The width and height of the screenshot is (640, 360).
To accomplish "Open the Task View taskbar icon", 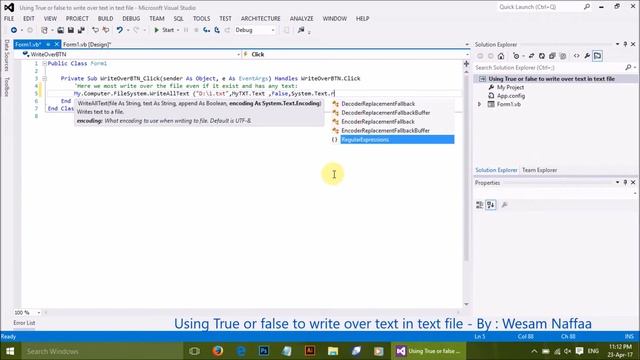I will pyautogui.click(x=195, y=351).
